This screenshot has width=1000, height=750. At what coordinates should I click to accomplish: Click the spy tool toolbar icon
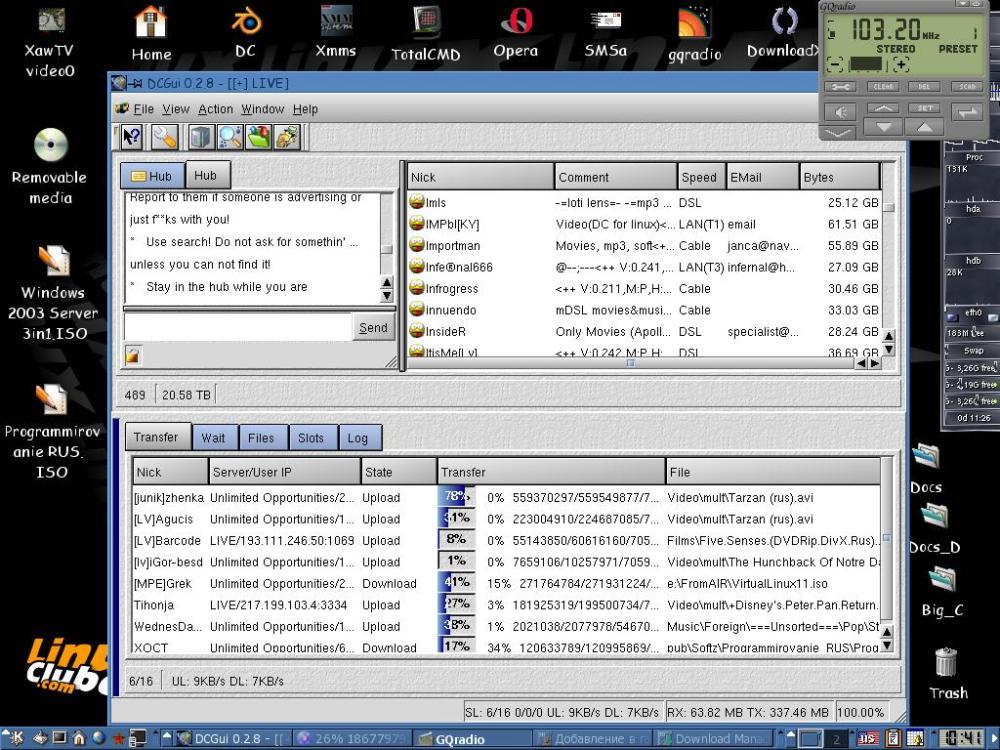point(287,137)
